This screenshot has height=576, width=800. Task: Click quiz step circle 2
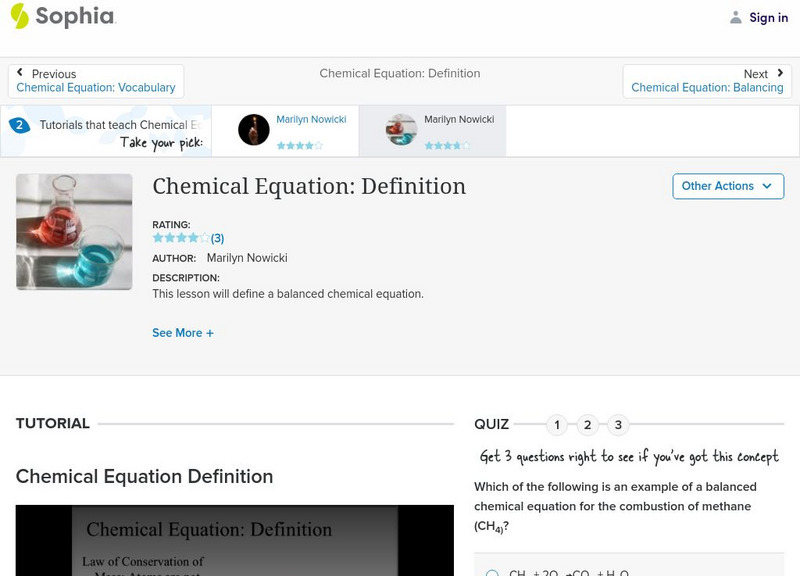(588, 425)
